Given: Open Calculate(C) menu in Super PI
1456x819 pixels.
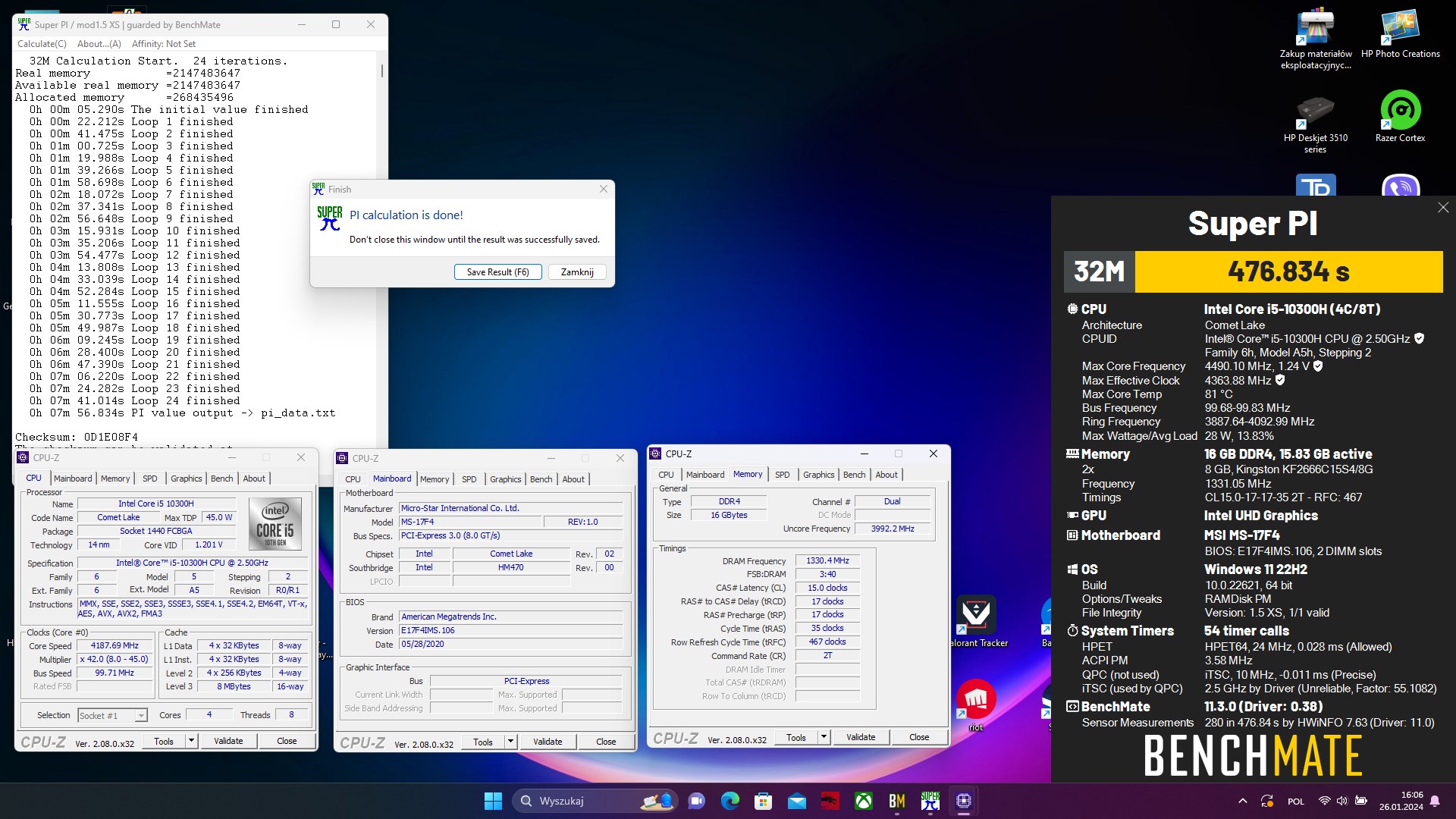Looking at the screenshot, I should click(x=42, y=44).
